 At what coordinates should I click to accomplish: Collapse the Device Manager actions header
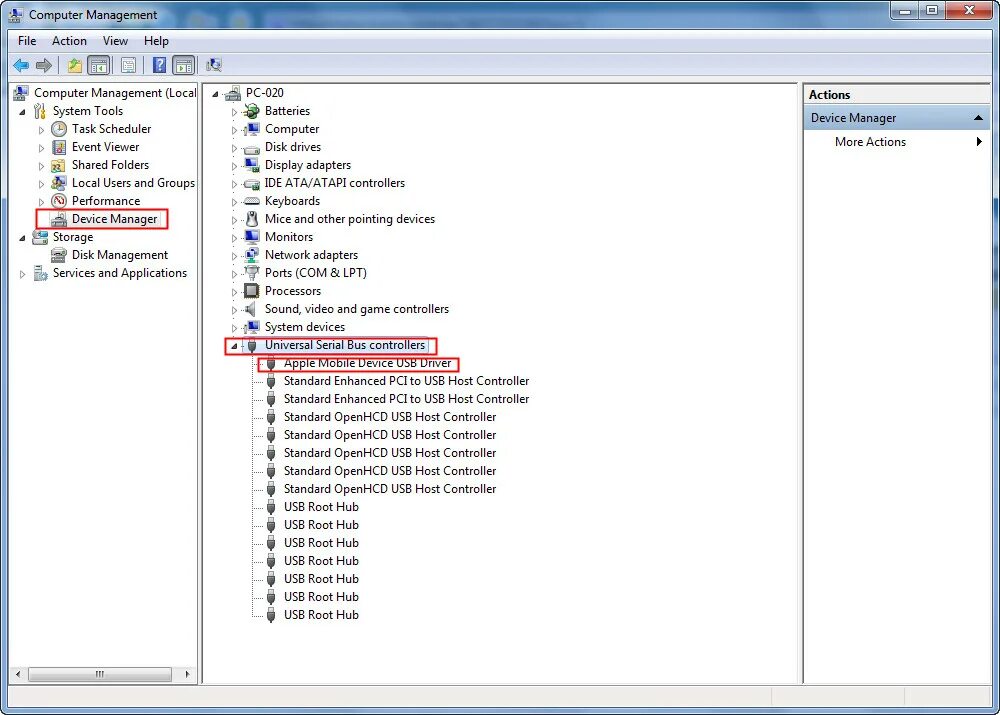click(978, 118)
